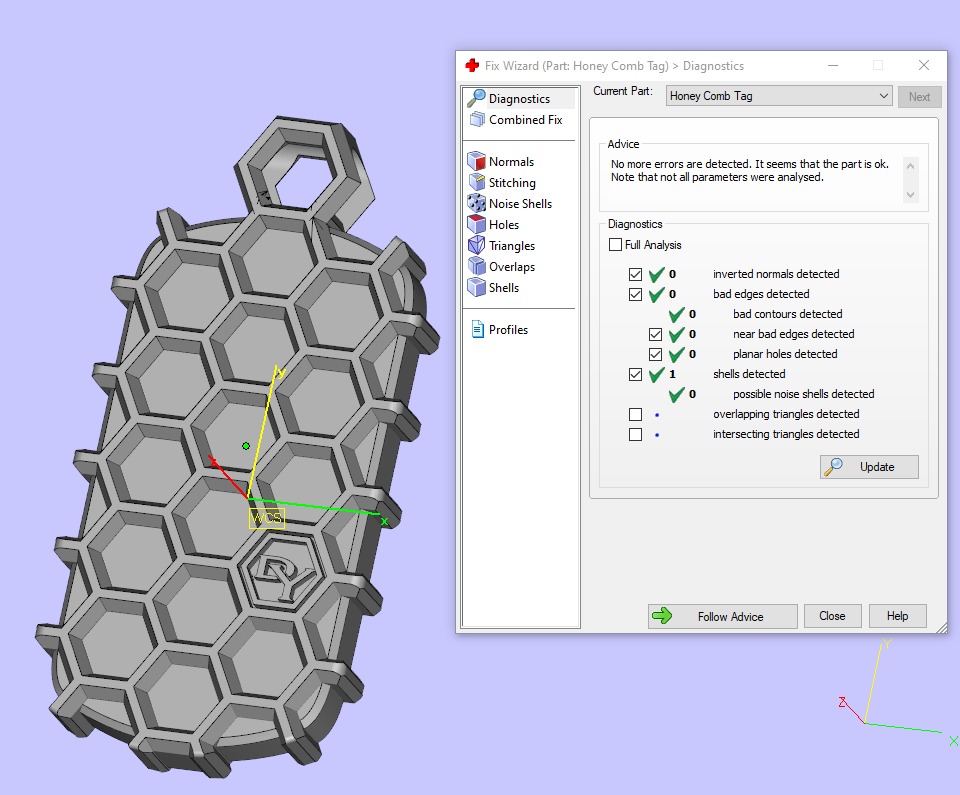Go to the Stitching page
The image size is (960, 795).
point(512,183)
